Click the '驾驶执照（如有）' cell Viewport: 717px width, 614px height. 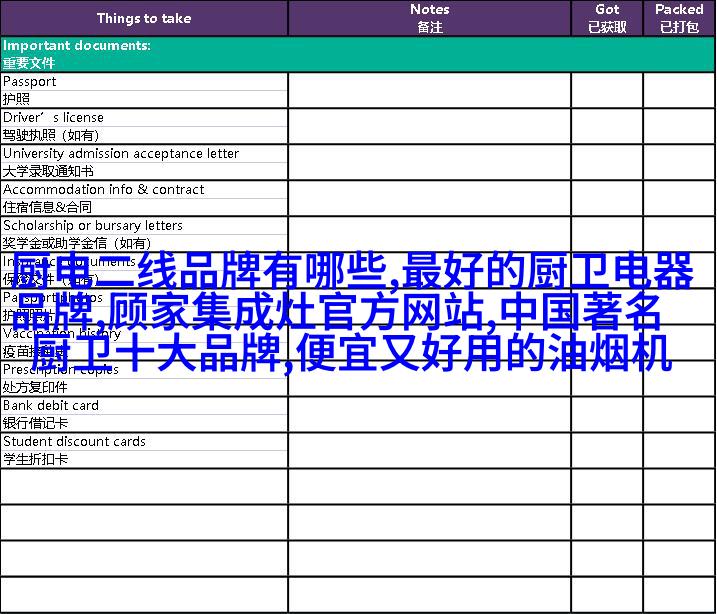coord(144,135)
